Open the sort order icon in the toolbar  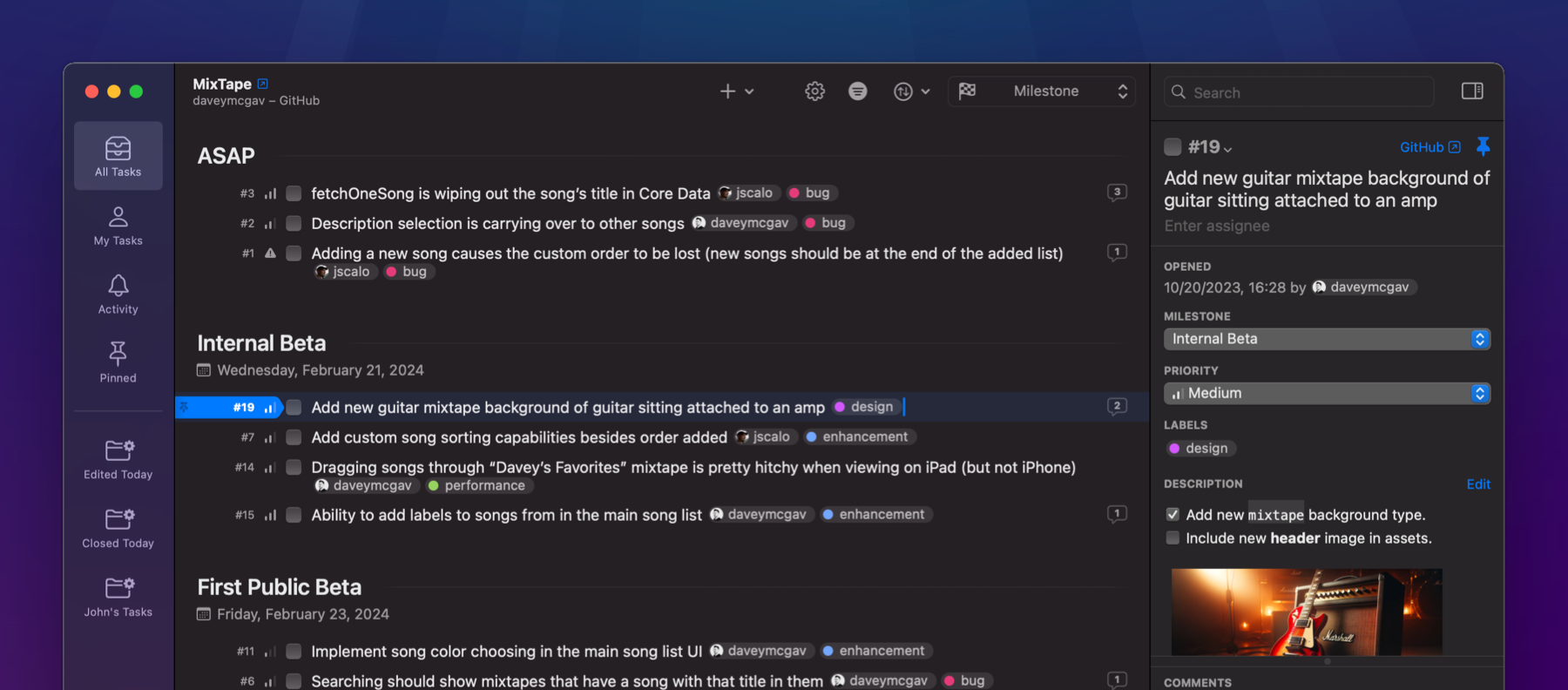point(904,91)
